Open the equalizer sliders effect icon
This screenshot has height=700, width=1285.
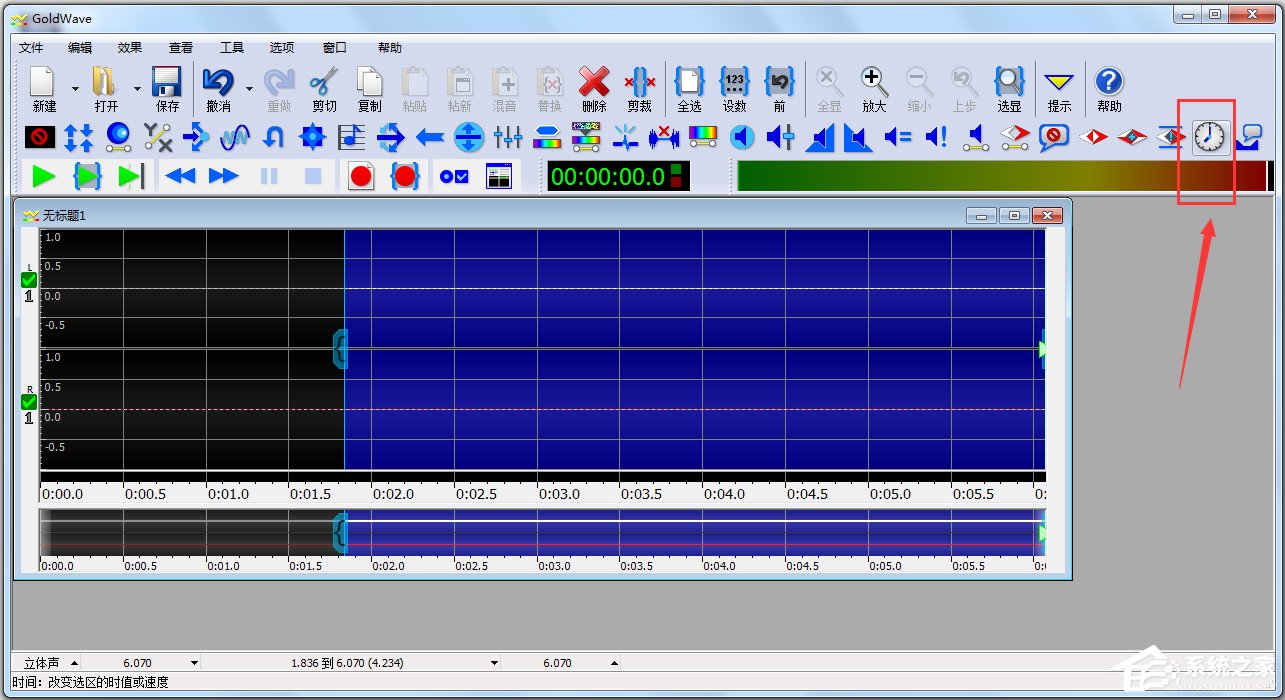pos(508,137)
